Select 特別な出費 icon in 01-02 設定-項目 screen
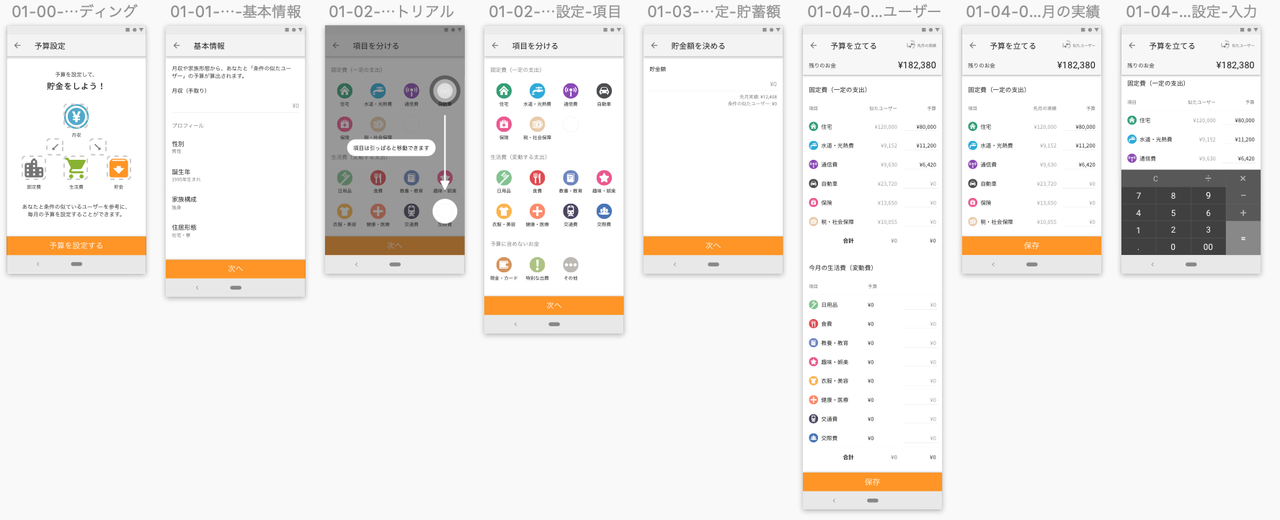Image resolution: width=1280 pixels, height=520 pixels. 537,265
